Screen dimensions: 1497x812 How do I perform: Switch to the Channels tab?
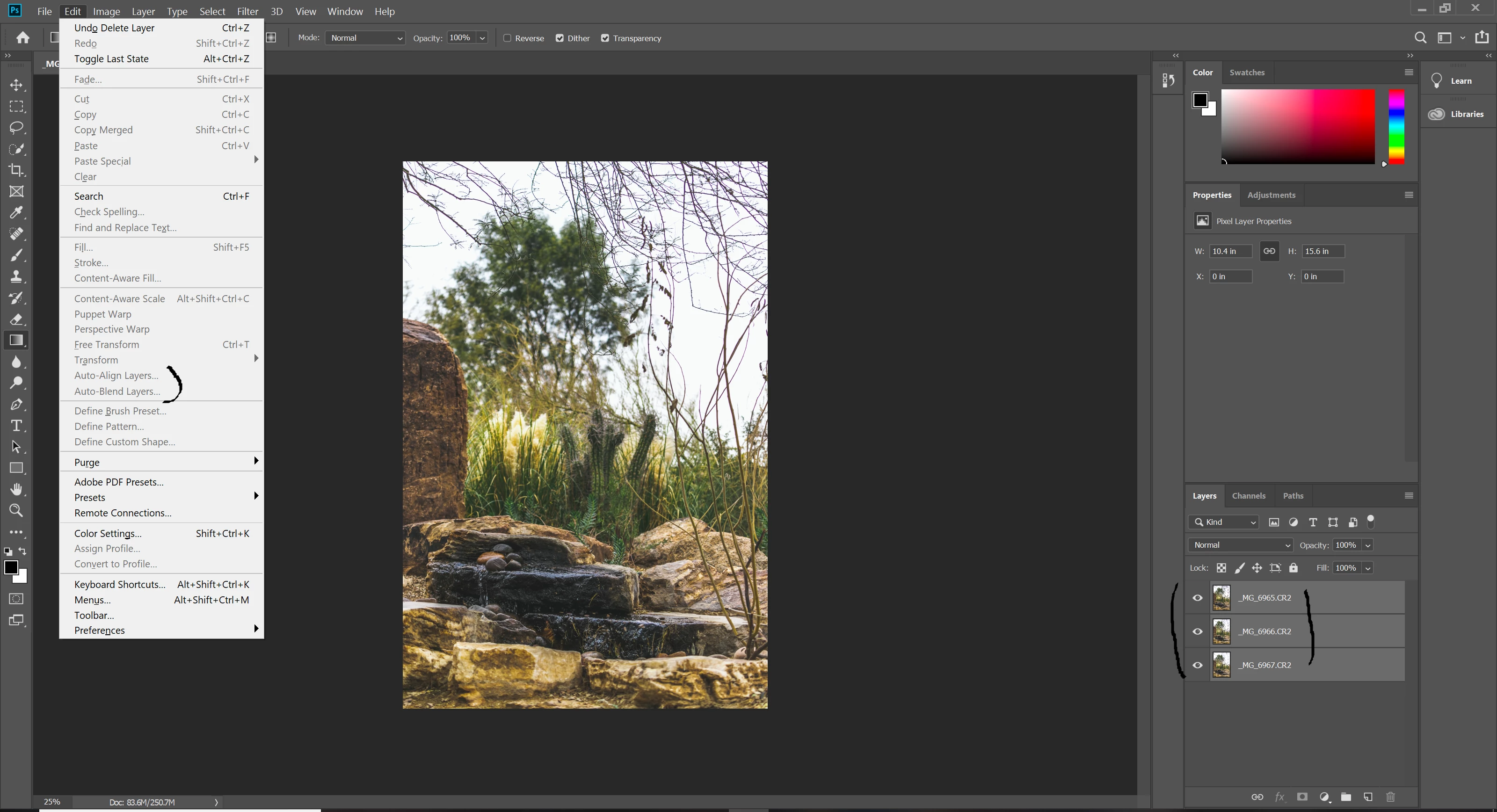coord(1248,496)
